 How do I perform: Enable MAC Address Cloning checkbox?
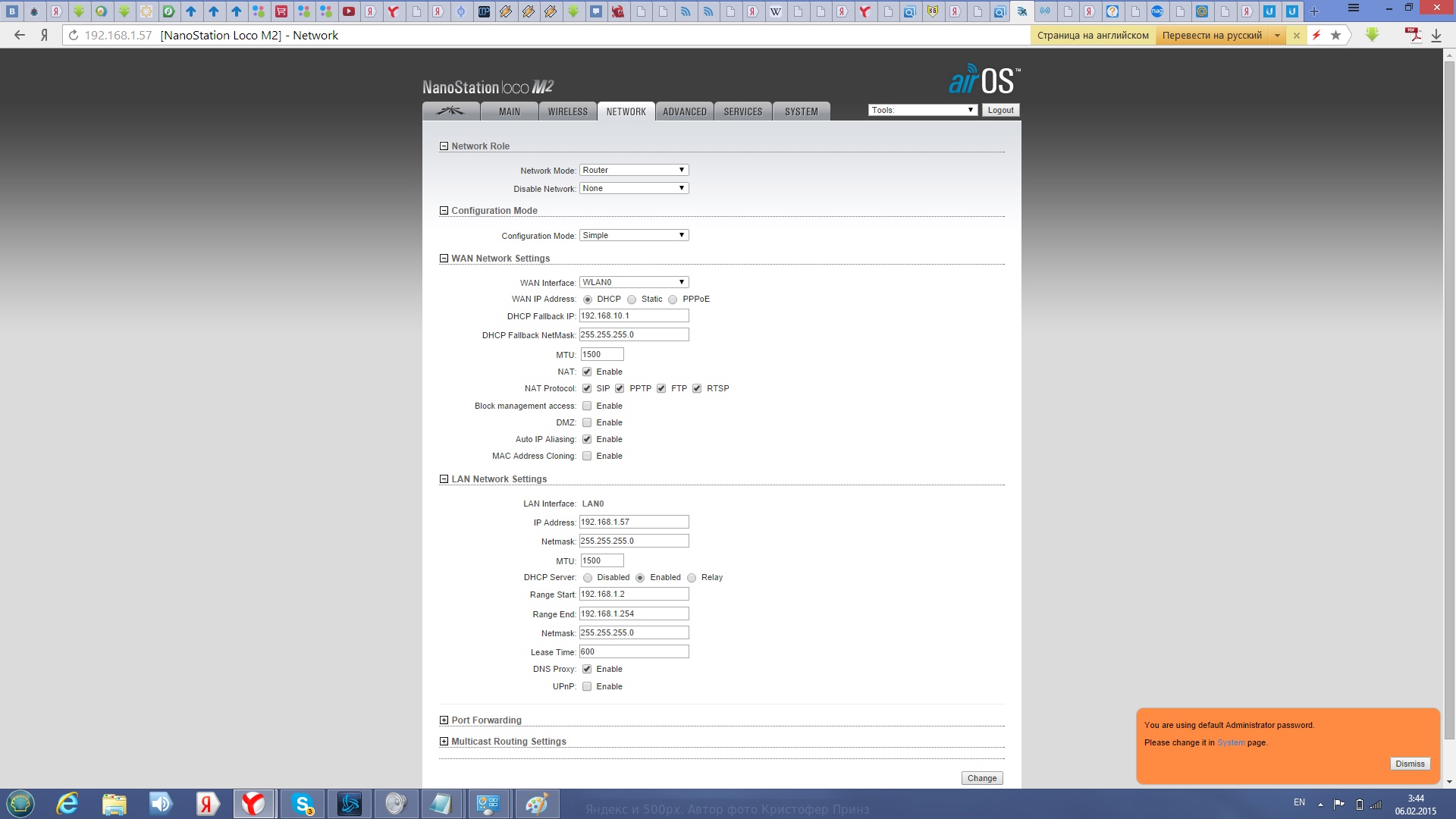[587, 456]
